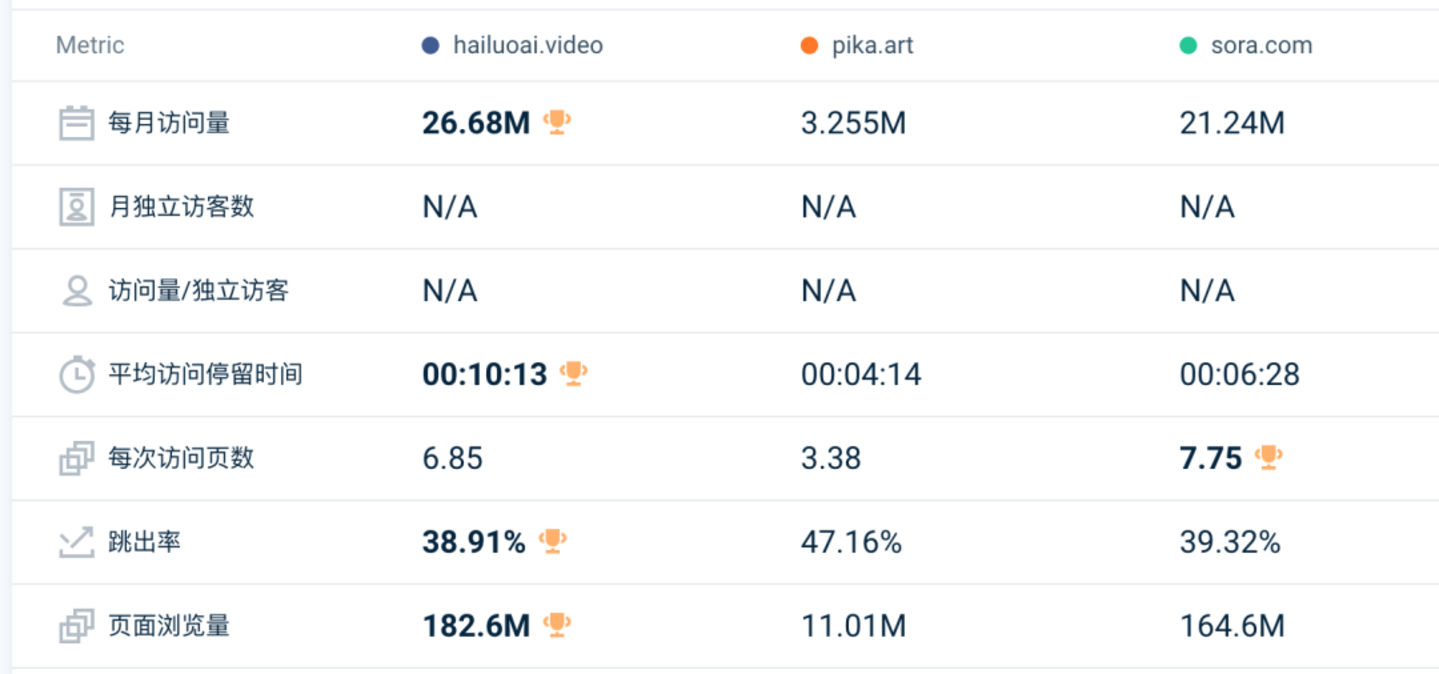Click the Metric column header
The height and width of the screenshot is (674, 1439).
[90, 46]
